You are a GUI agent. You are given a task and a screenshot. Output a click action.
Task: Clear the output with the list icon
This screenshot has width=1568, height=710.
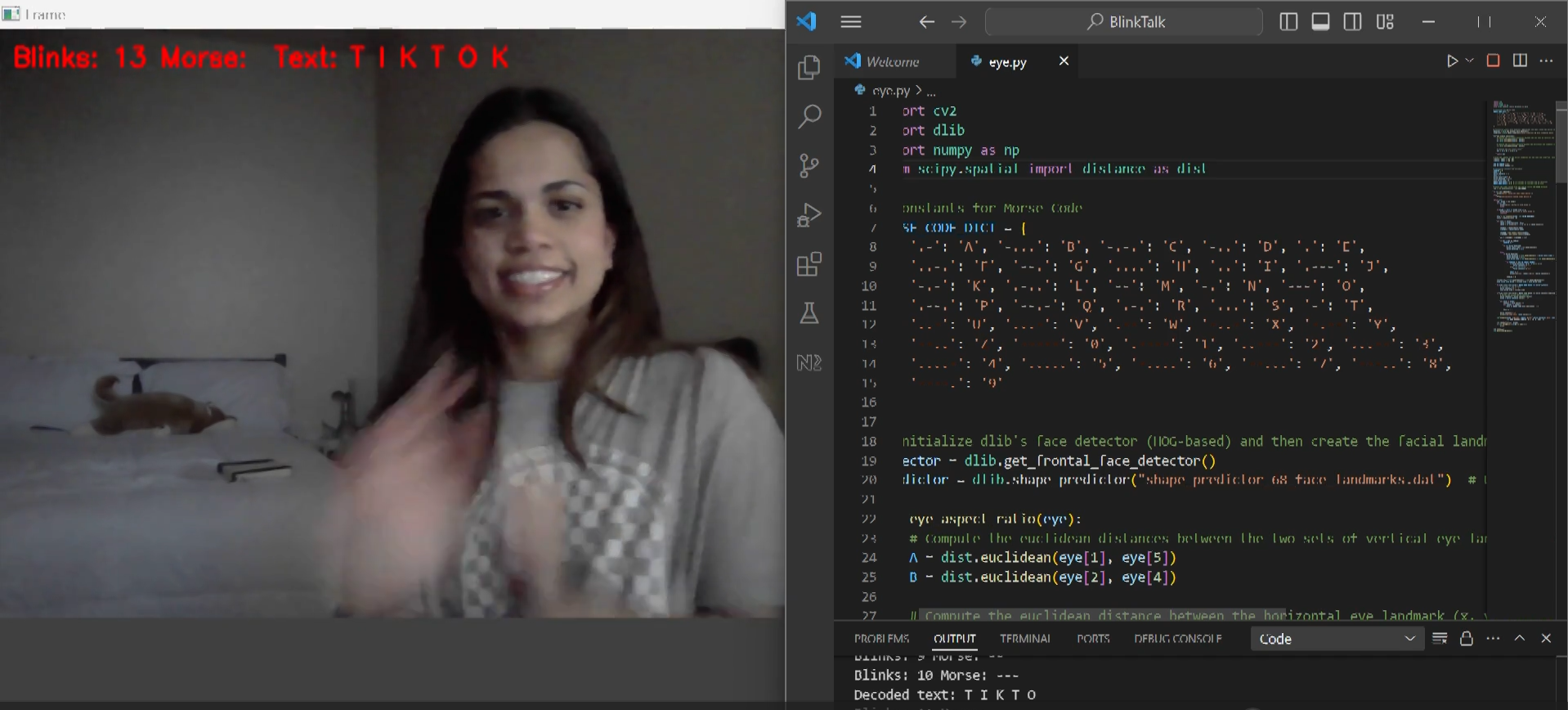[x=1440, y=638]
